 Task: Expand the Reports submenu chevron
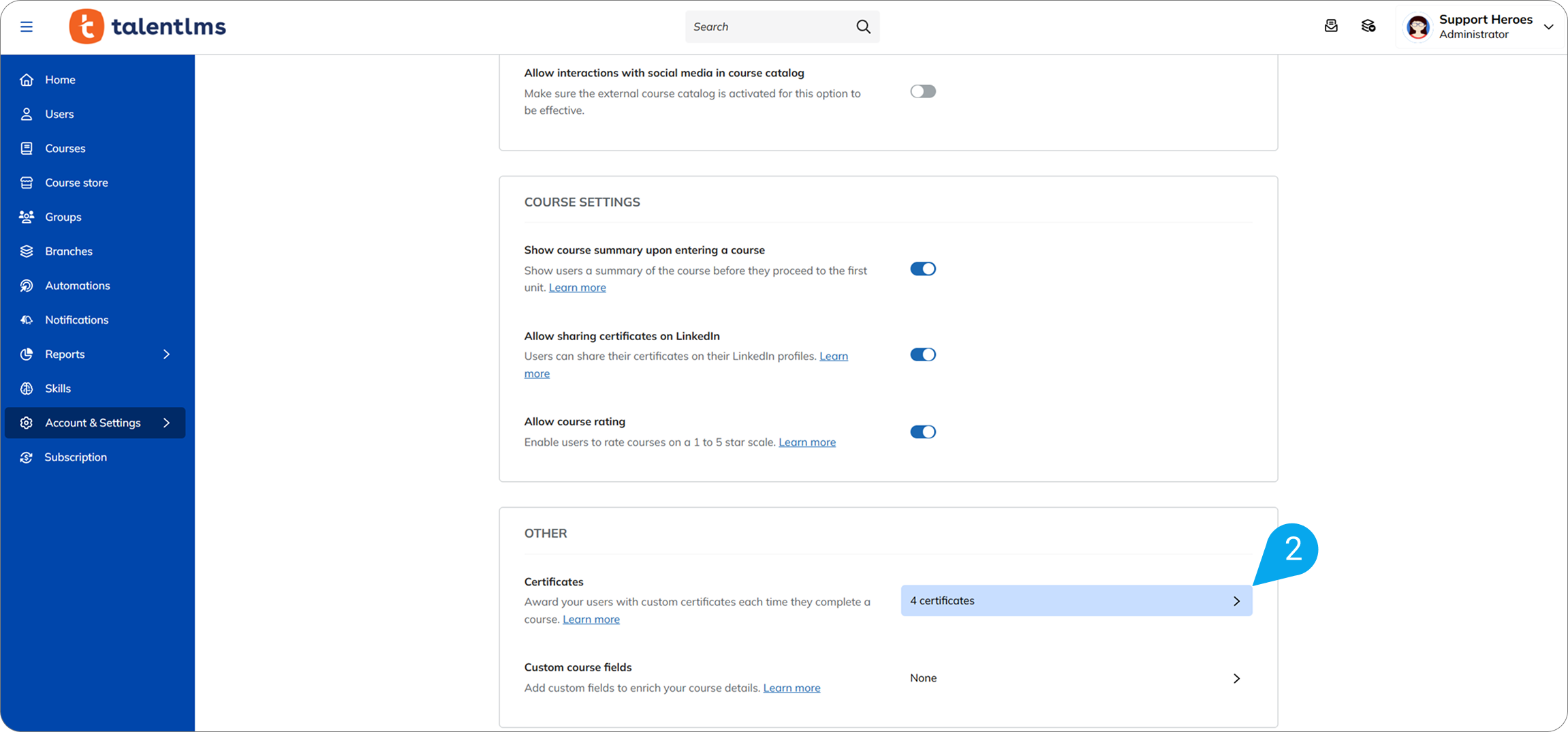click(x=166, y=354)
